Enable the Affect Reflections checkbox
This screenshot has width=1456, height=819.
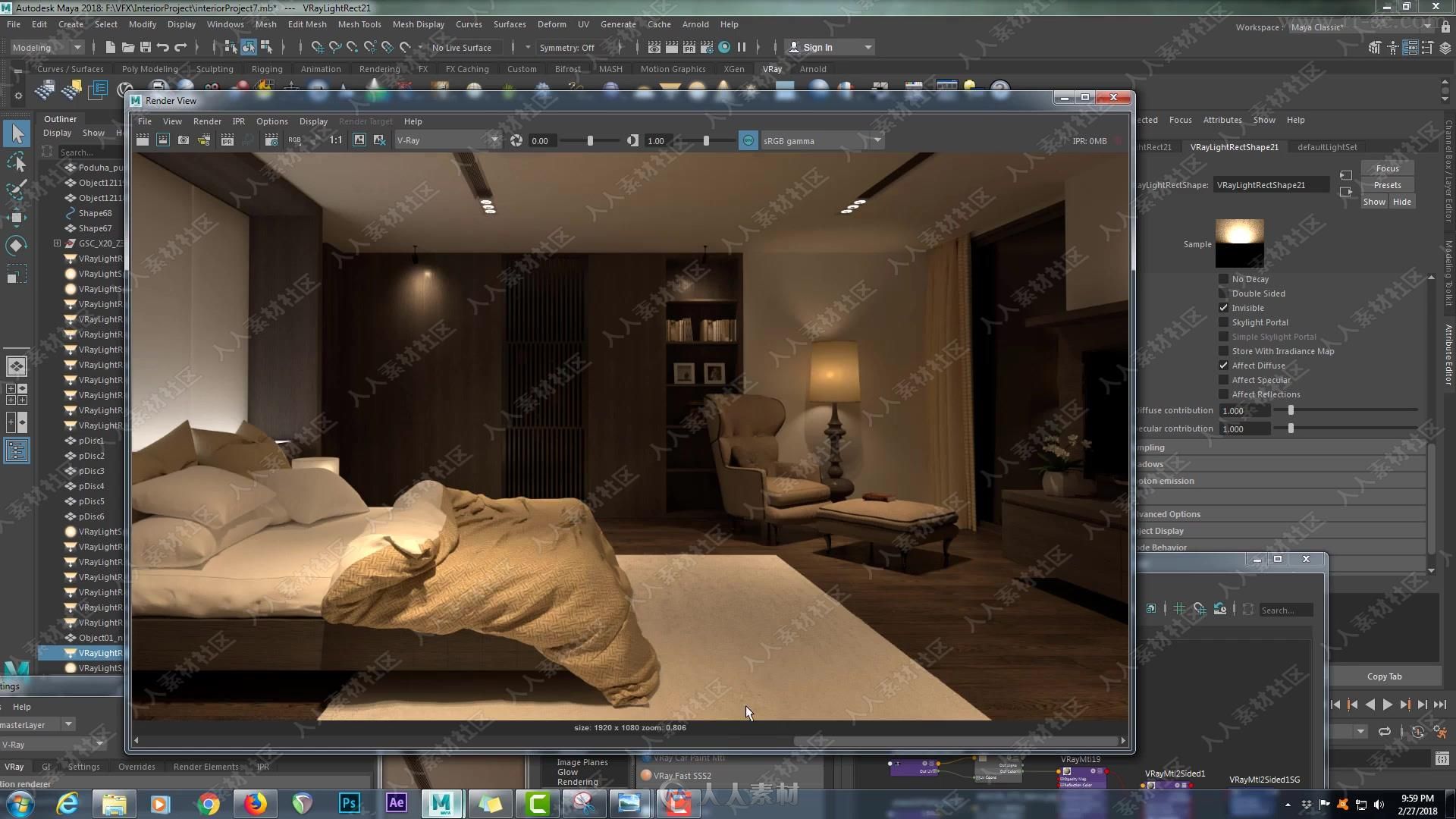(x=1223, y=394)
